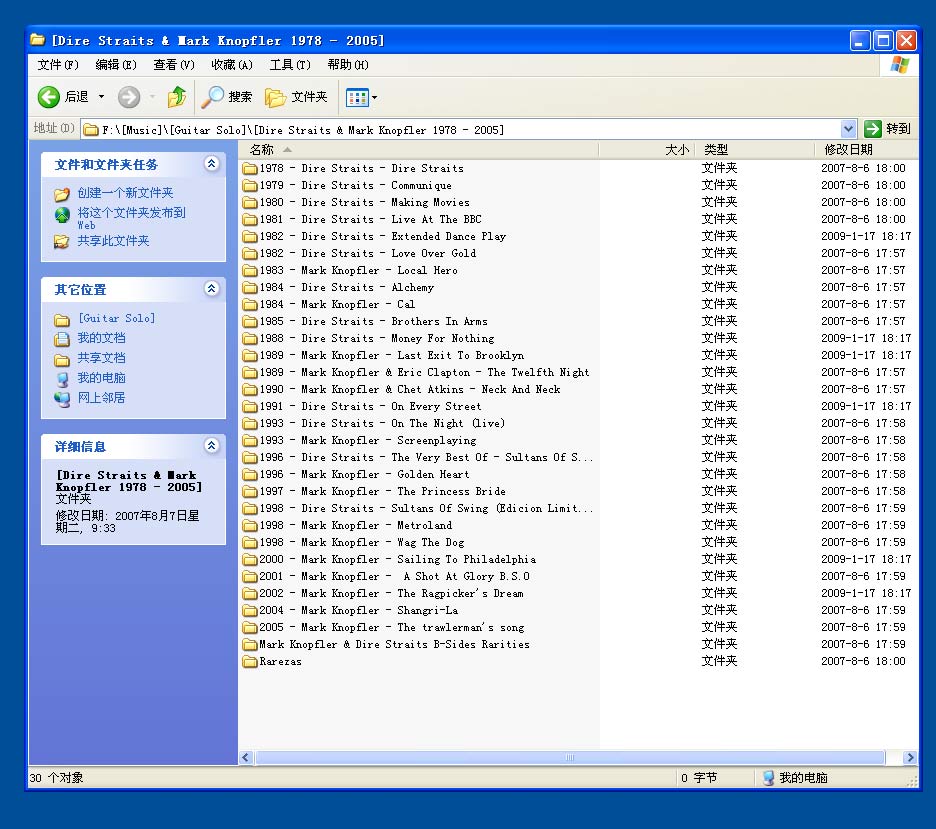Click the 创建一个新文件夹 link
Image resolution: width=936 pixels, height=829 pixels.
coord(125,193)
